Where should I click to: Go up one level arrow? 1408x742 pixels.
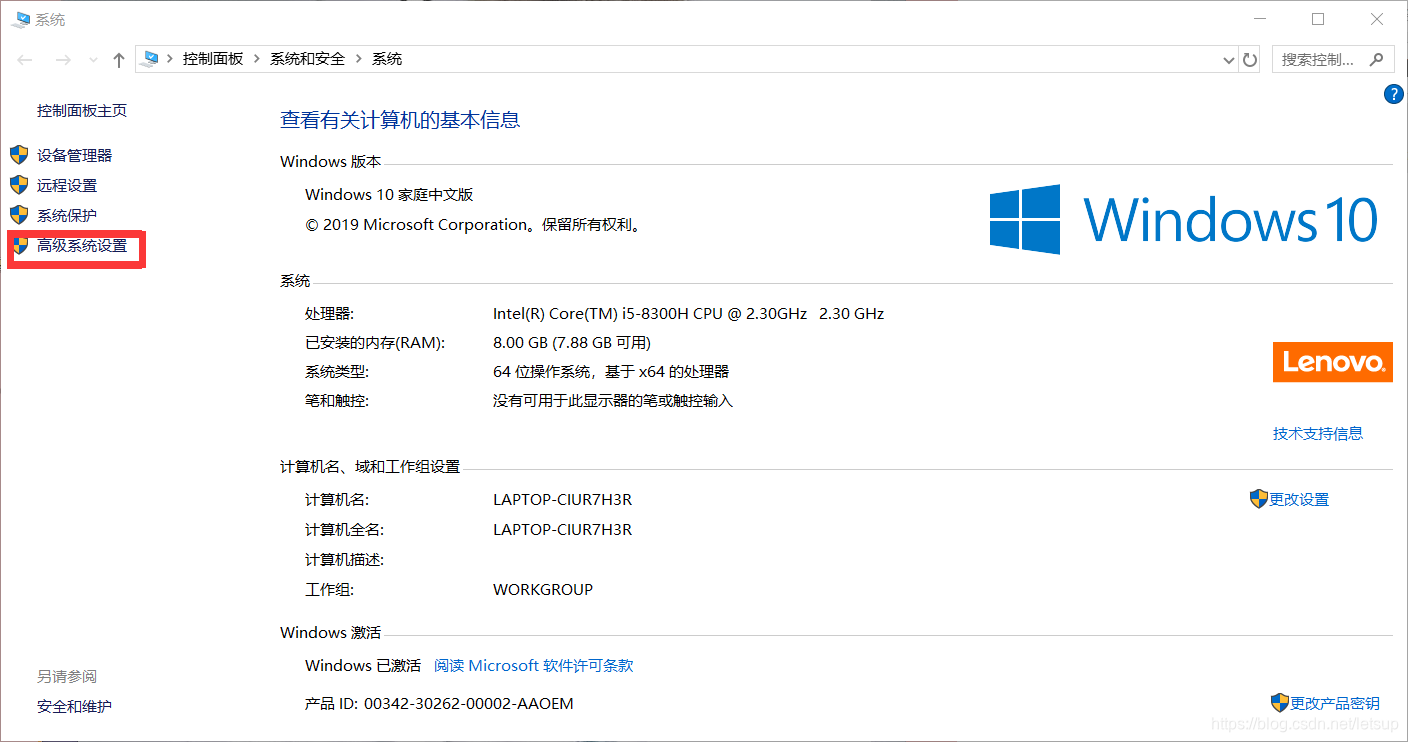click(119, 60)
